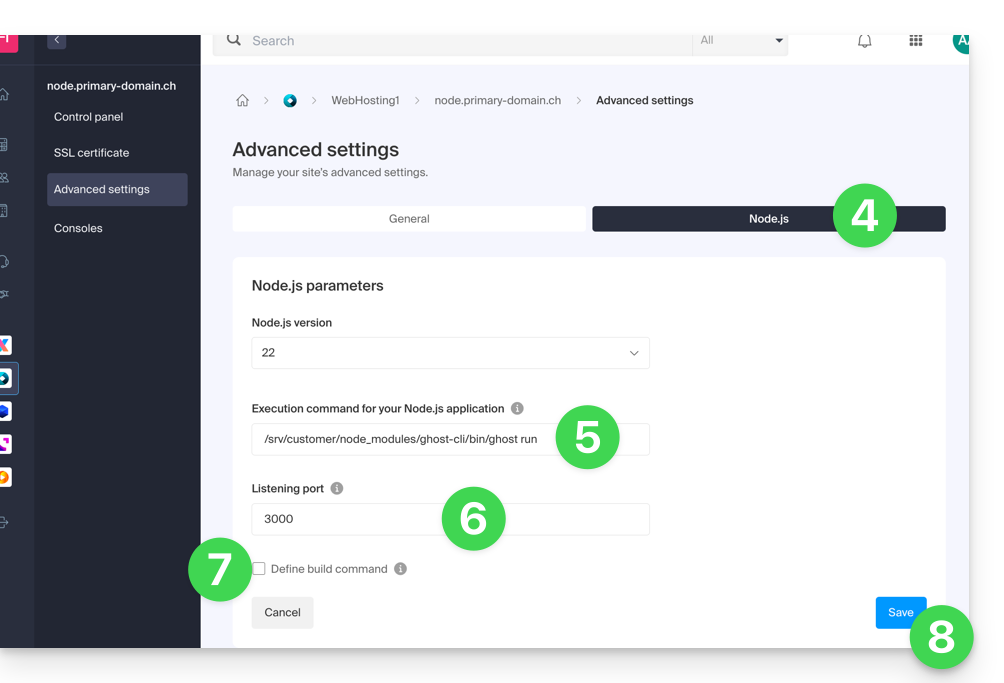
Task: Open the Node.js version dropdown
Action: click(450, 353)
